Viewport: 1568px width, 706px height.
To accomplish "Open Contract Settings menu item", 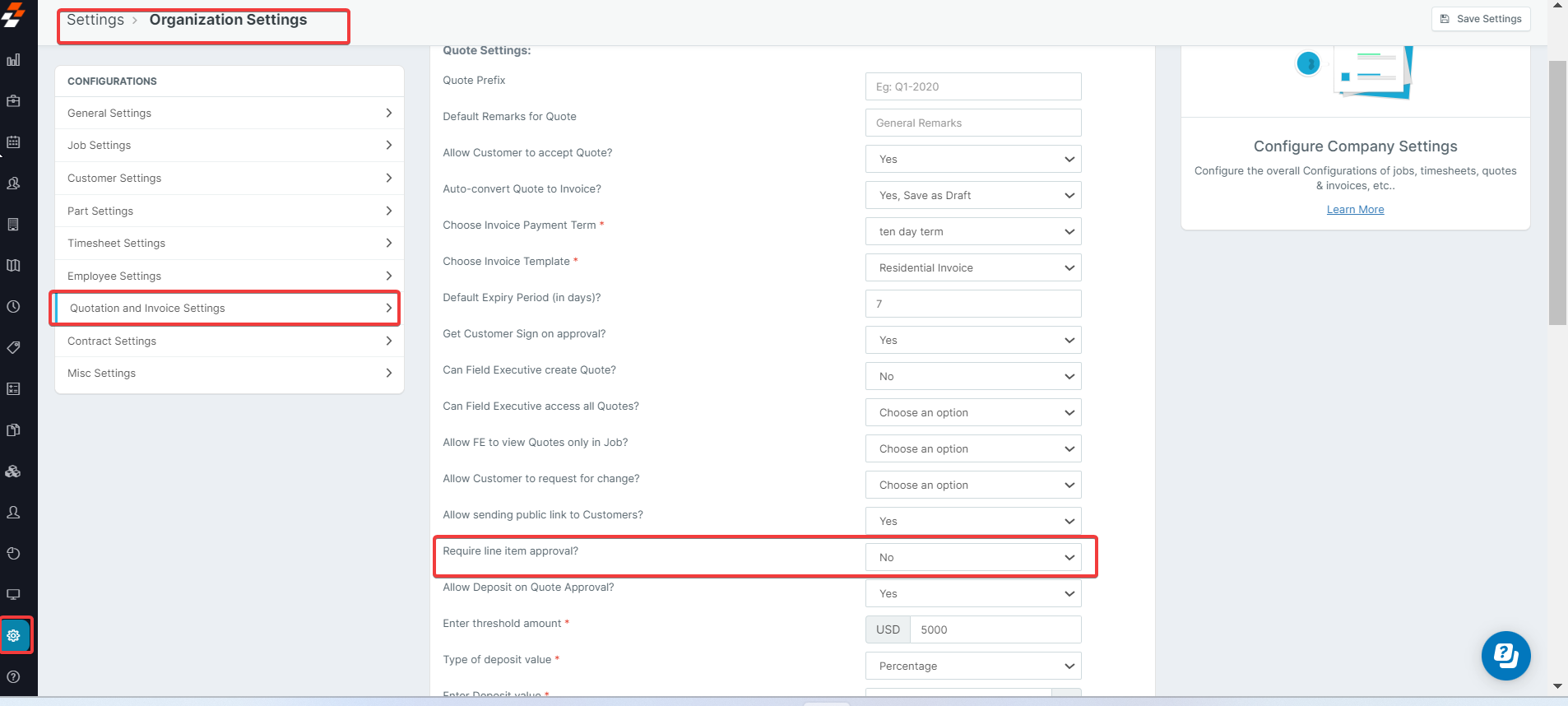I will coord(229,341).
